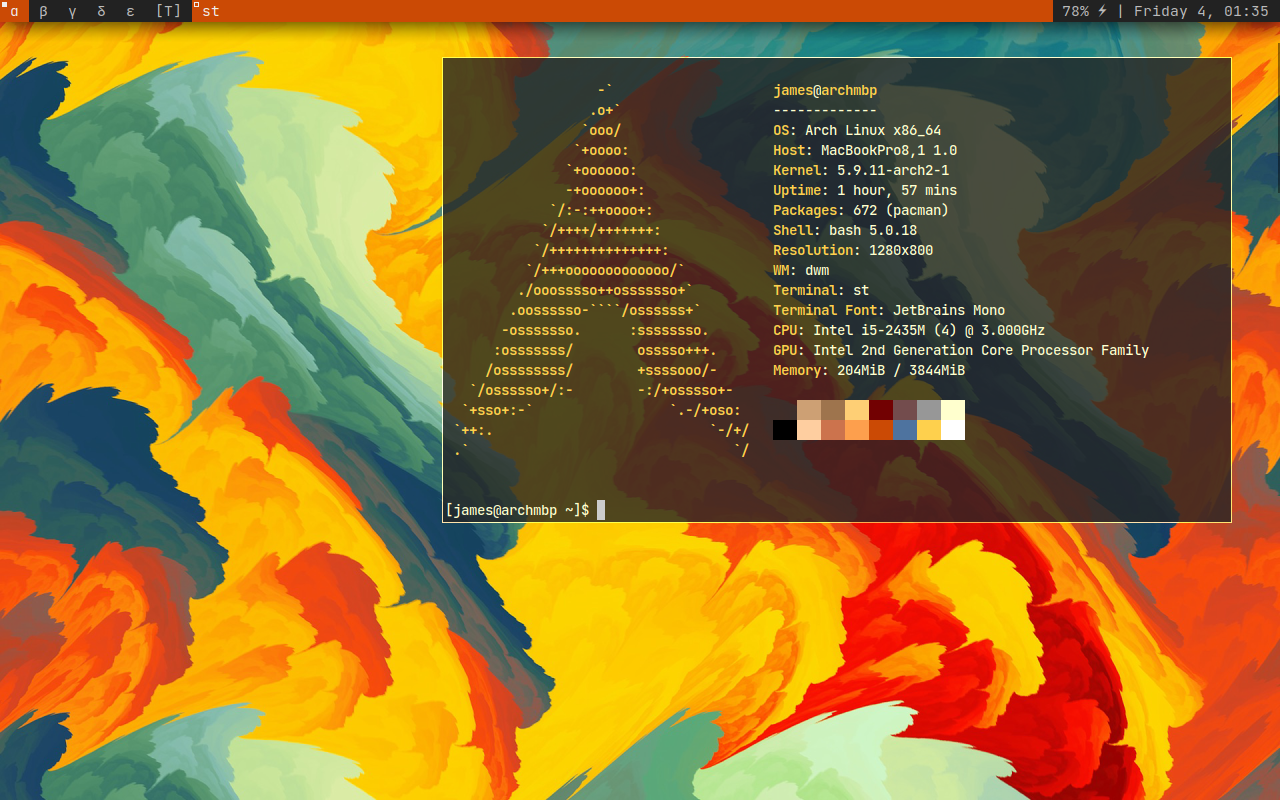Click the CPU: Intel i5-2435M line
Screen dimensions: 1280x800
[x=909, y=330]
